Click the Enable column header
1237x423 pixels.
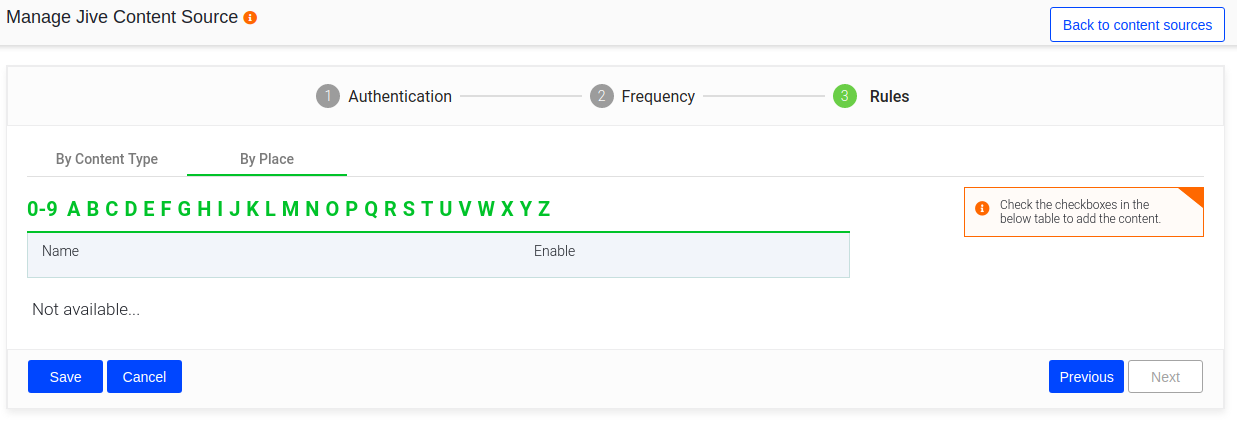tap(554, 251)
